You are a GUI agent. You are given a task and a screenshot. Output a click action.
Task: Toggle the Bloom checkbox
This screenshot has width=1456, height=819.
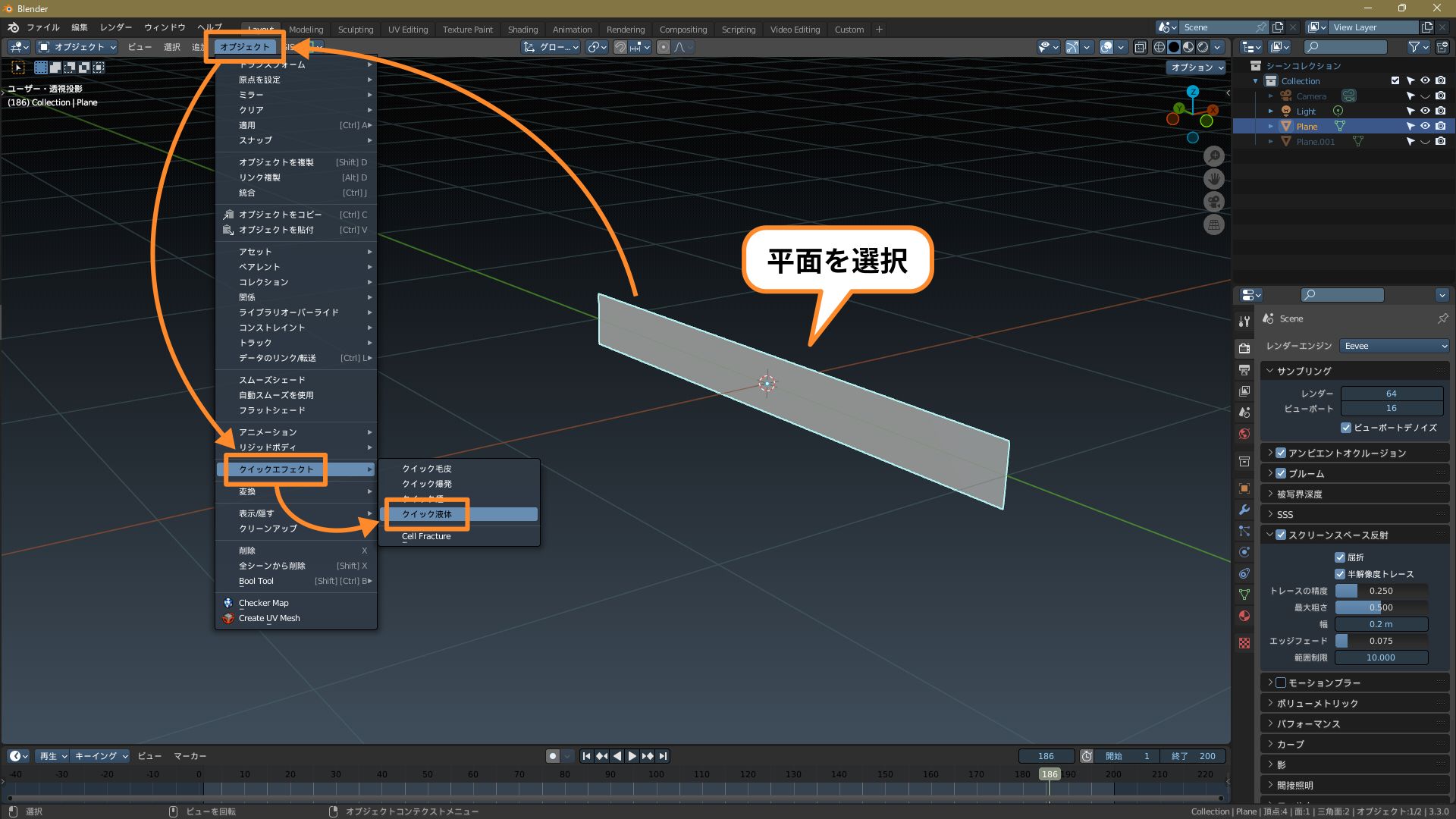coord(1281,473)
